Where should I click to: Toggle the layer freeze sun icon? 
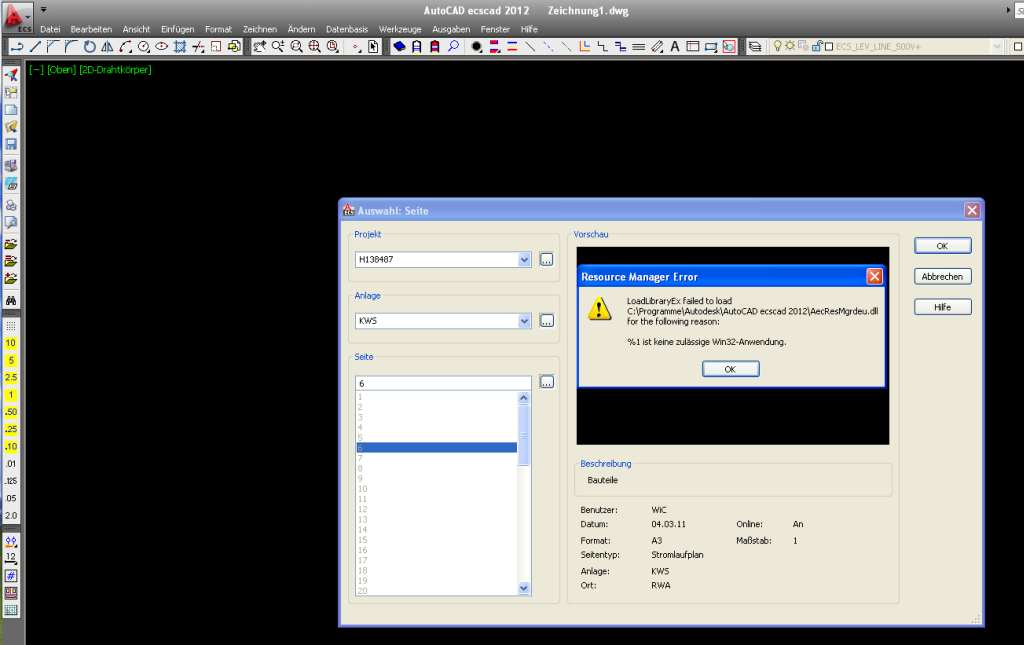[x=790, y=46]
